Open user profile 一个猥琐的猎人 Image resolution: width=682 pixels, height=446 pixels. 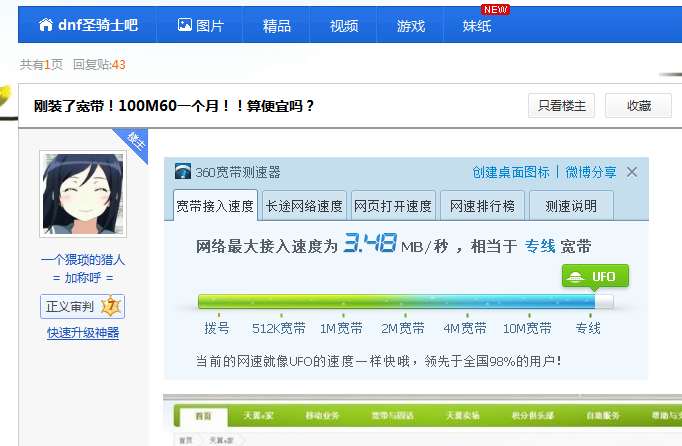coord(83,260)
